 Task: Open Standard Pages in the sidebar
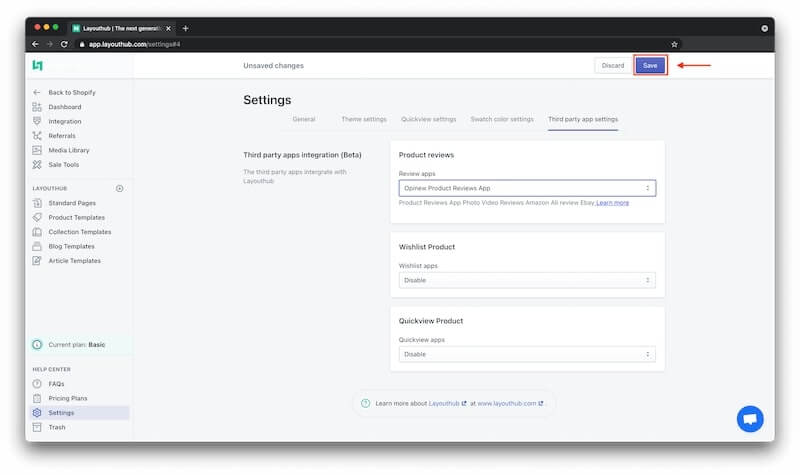point(72,203)
